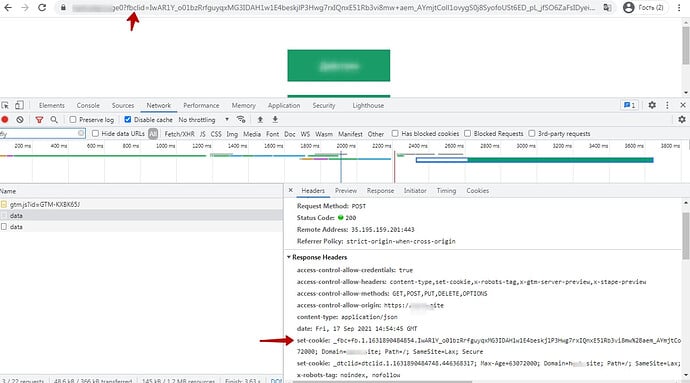Open DevTools settings gear
Image resolution: width=690 pixels, height=383 pixels.
point(652,105)
